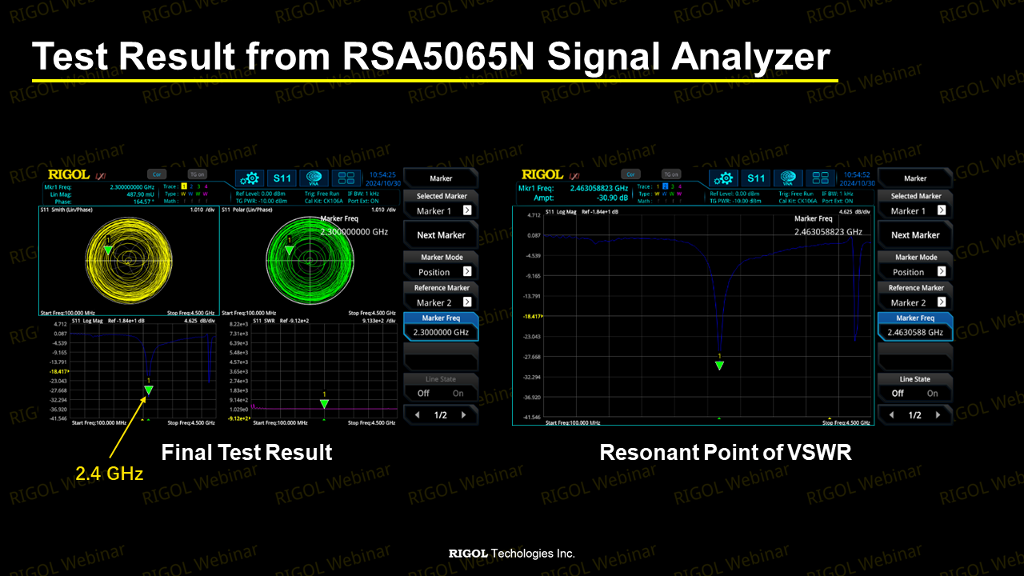Tap the VNA mode icon on Final Test Result screen

click(x=313, y=178)
